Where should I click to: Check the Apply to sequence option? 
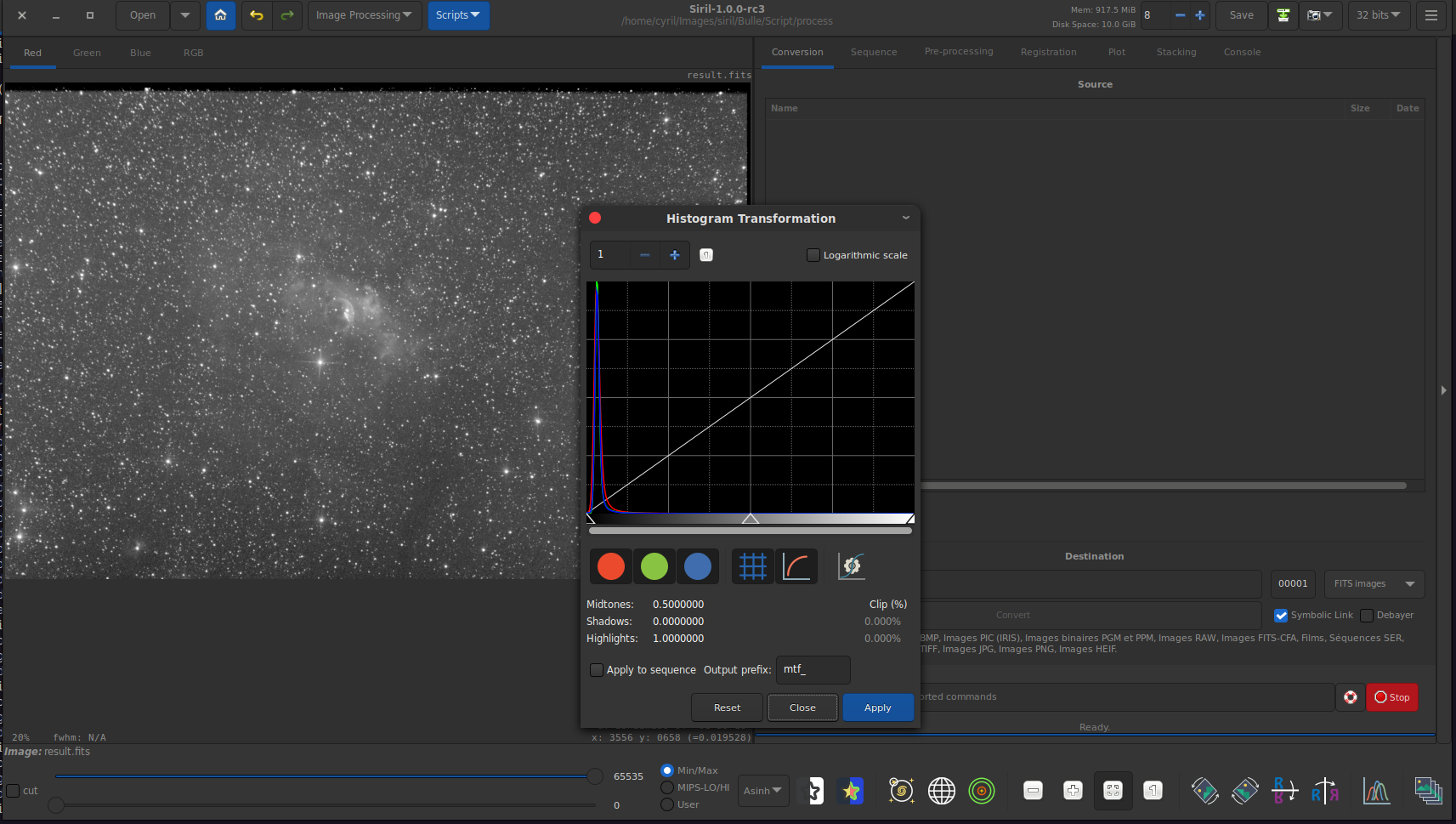click(597, 670)
